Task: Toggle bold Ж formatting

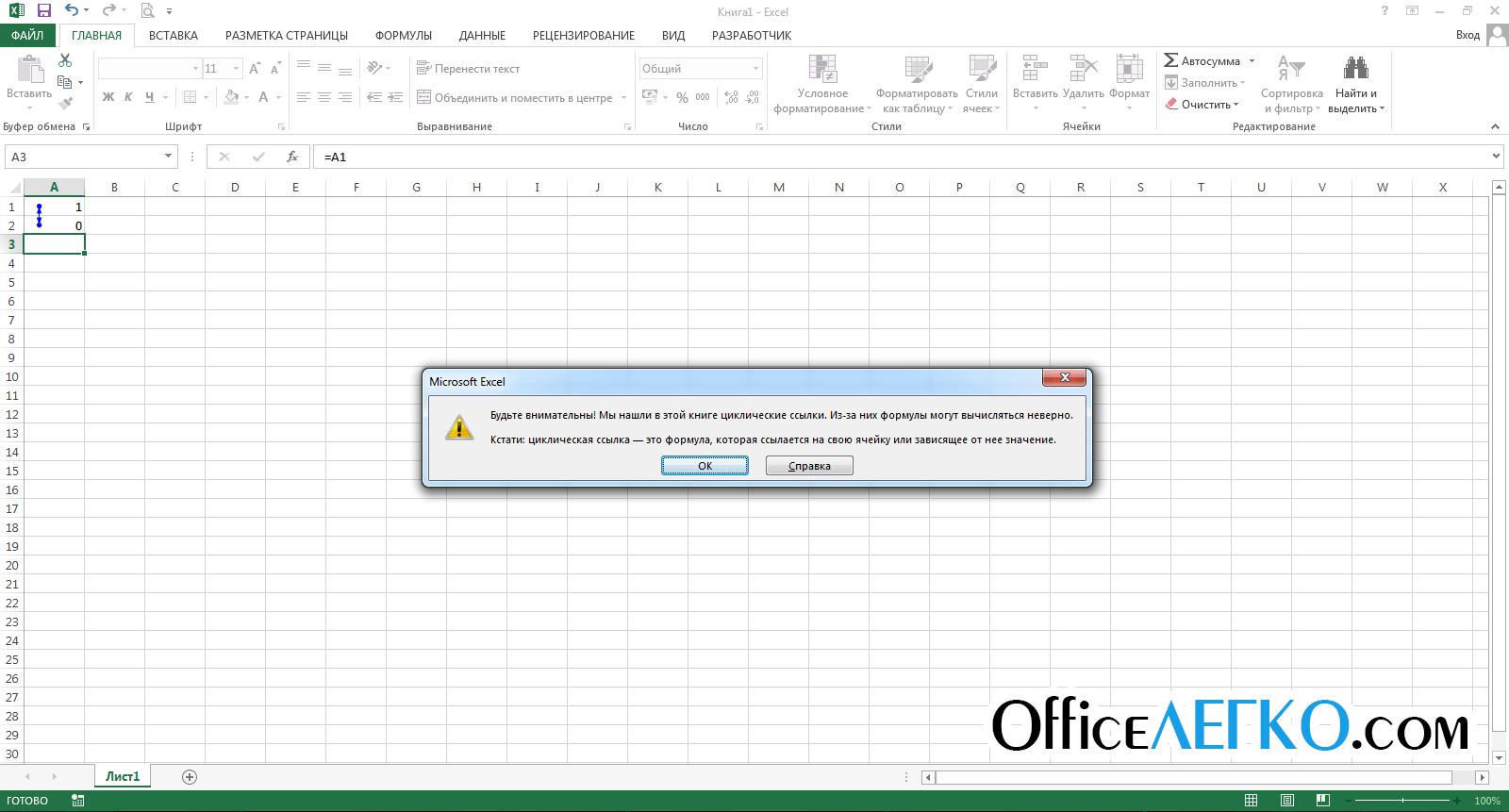Action: (108, 97)
